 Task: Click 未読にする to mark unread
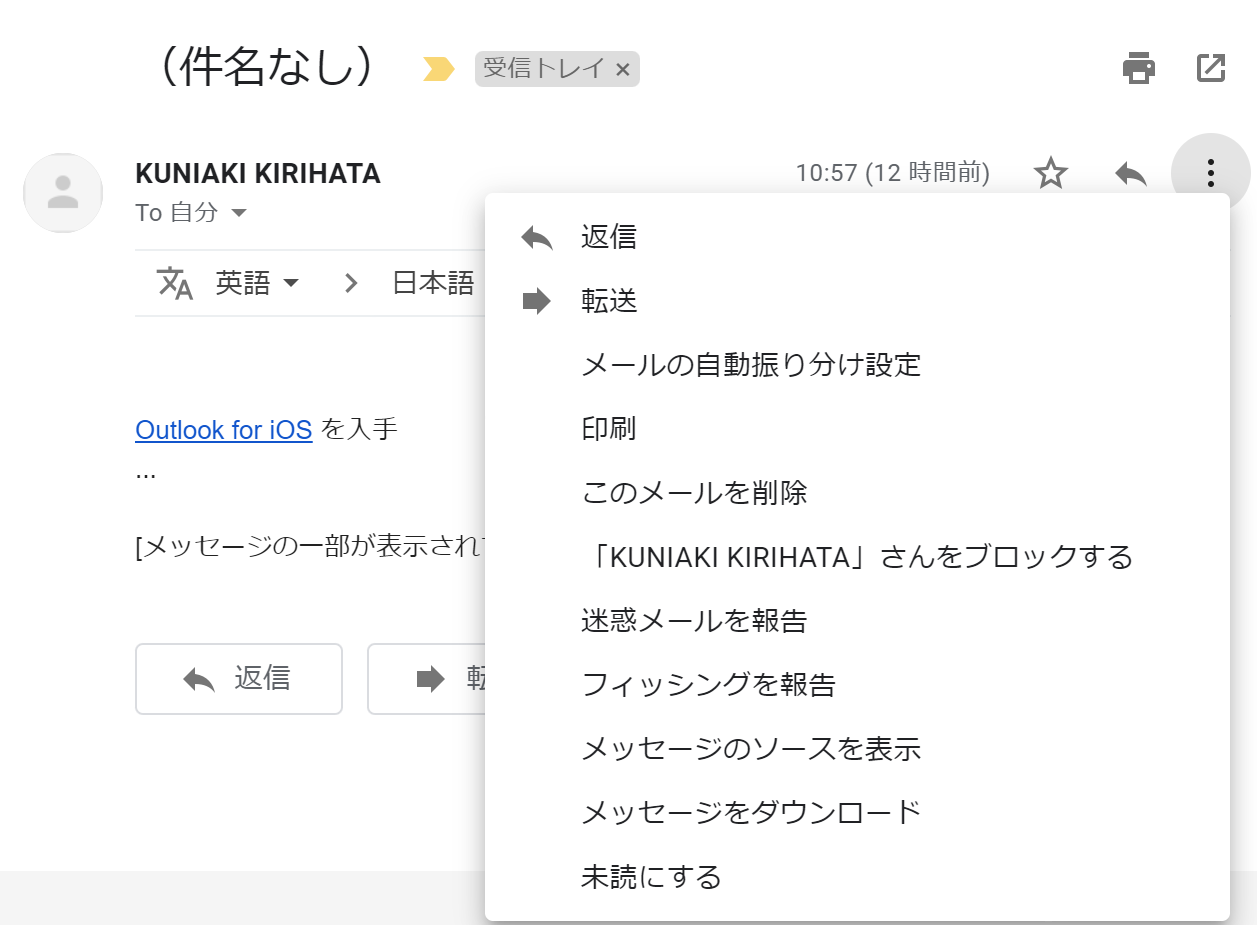point(651,877)
